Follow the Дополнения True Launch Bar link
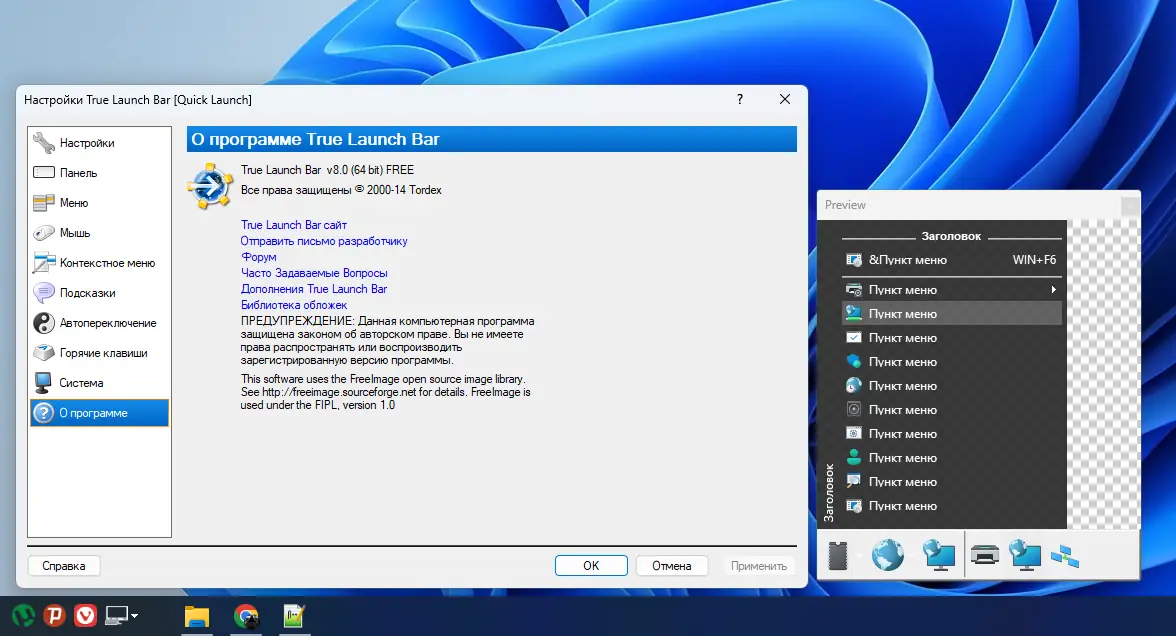 pos(314,289)
